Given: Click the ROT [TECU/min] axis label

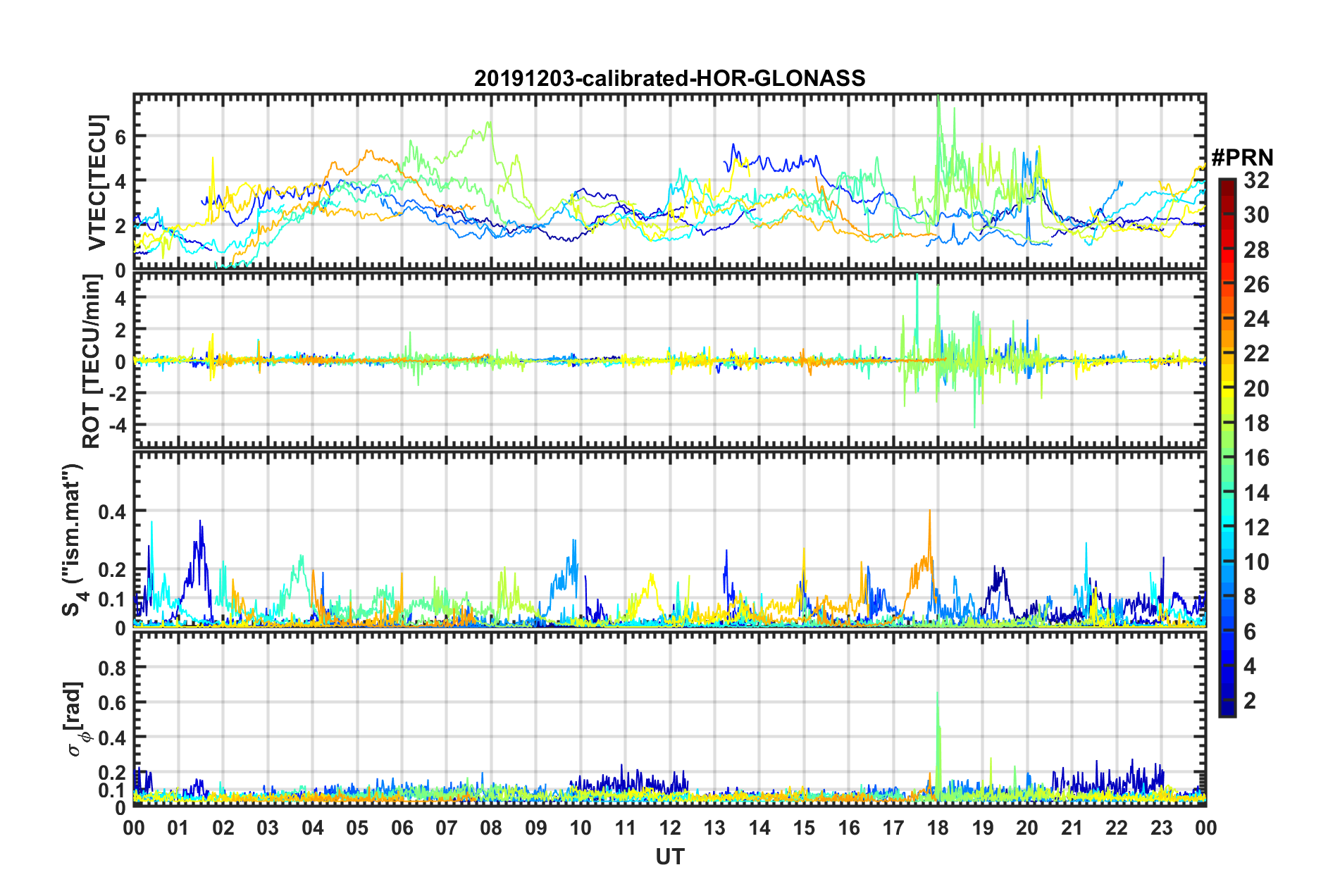Looking at the screenshot, I should [x=92, y=361].
